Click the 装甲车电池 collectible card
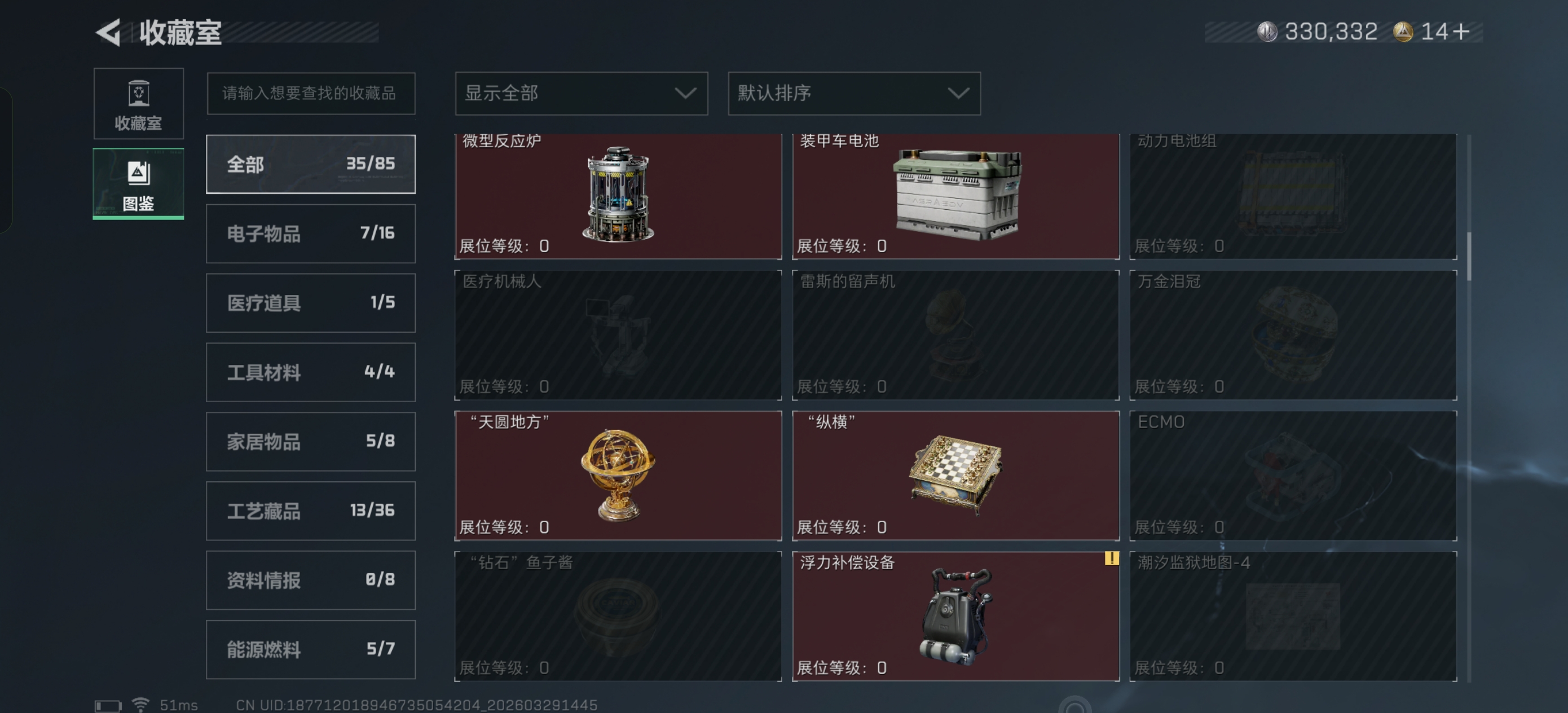 click(955, 196)
